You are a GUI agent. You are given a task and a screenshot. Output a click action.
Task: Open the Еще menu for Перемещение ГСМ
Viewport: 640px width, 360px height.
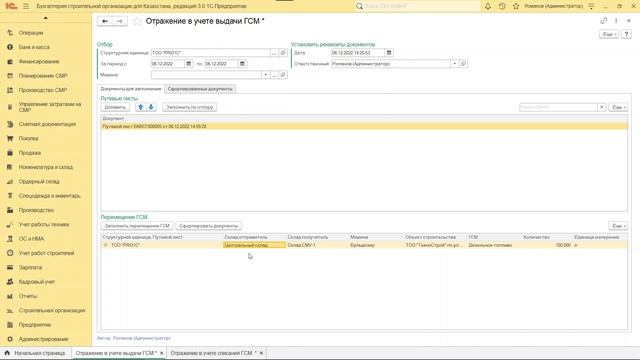[618, 226]
